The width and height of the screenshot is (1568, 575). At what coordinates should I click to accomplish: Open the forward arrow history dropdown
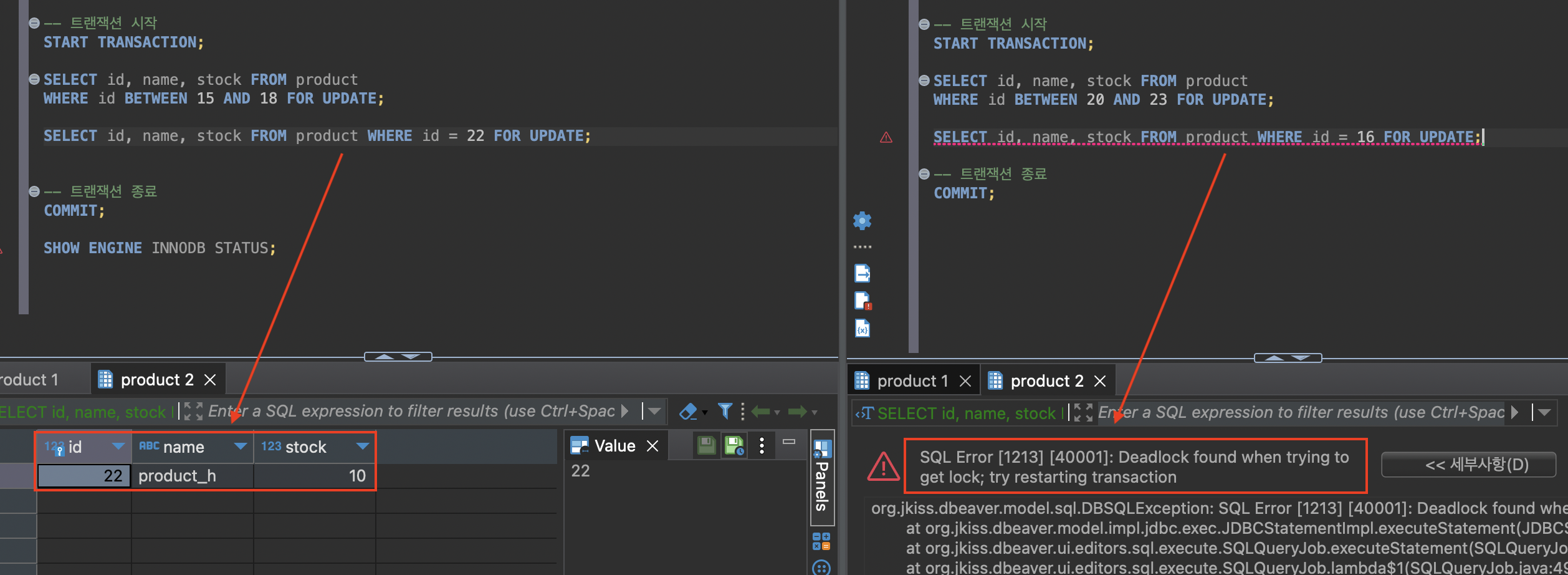tap(814, 413)
